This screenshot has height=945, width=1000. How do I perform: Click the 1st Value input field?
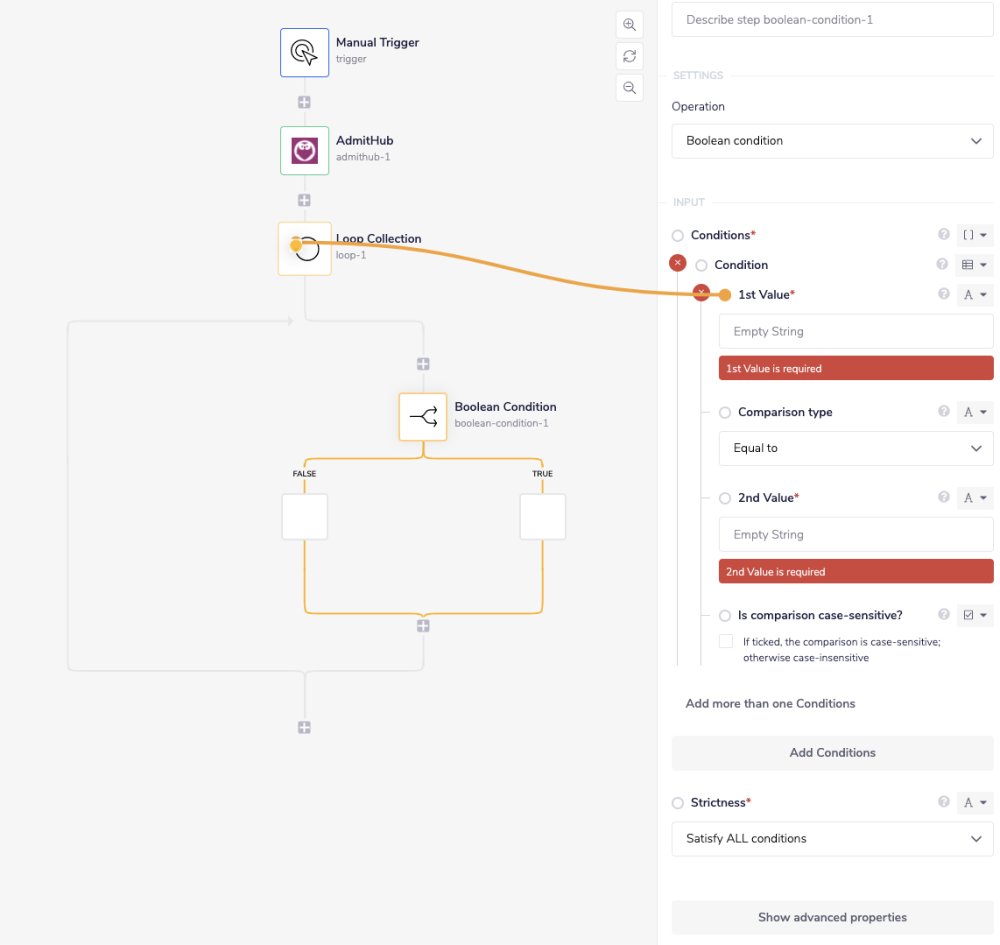[856, 331]
